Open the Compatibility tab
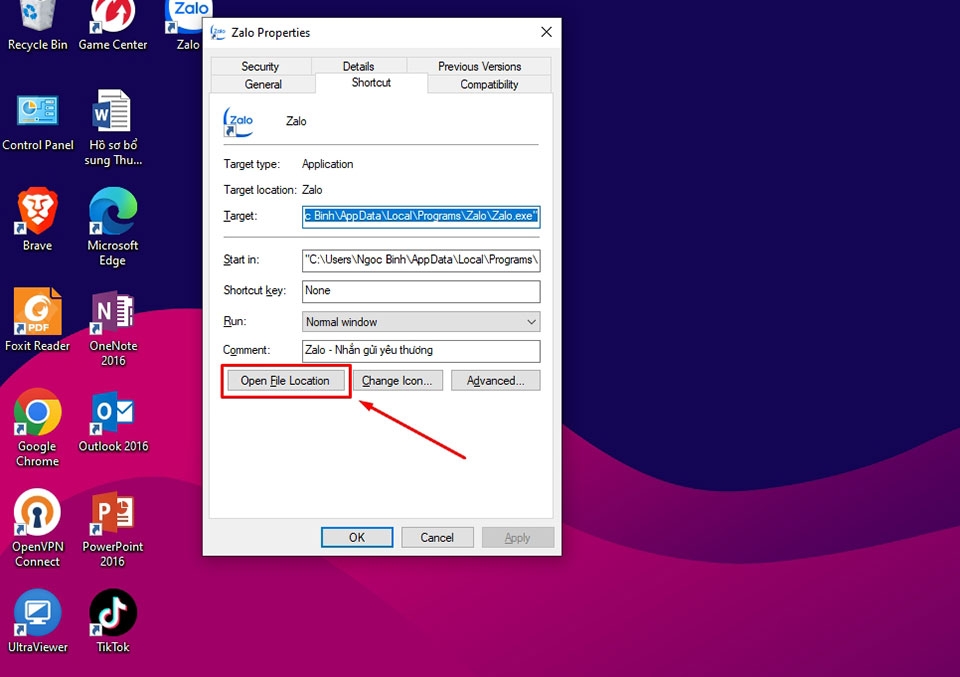The height and width of the screenshot is (677, 960). tap(489, 84)
